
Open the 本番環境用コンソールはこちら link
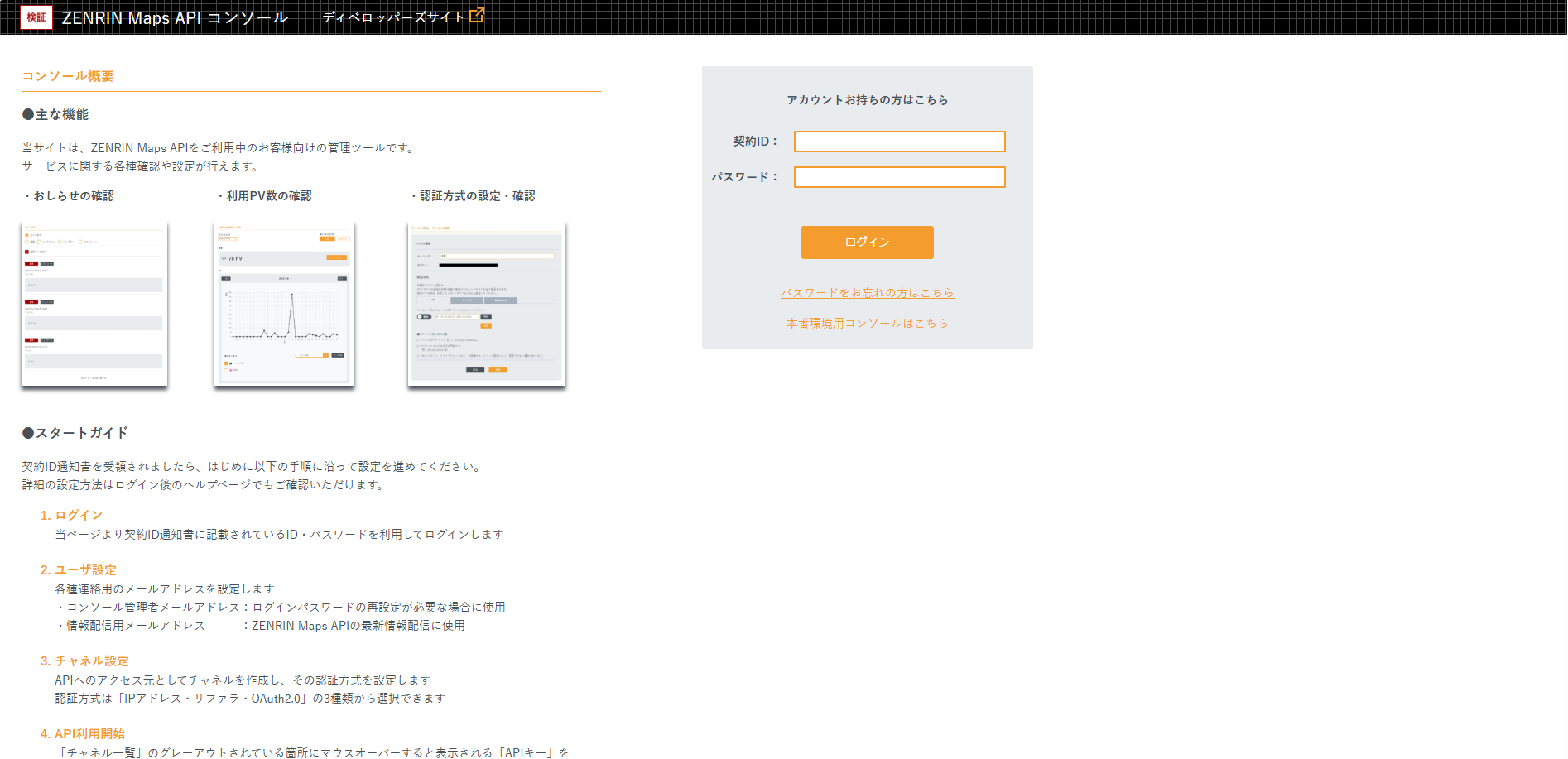(x=867, y=323)
